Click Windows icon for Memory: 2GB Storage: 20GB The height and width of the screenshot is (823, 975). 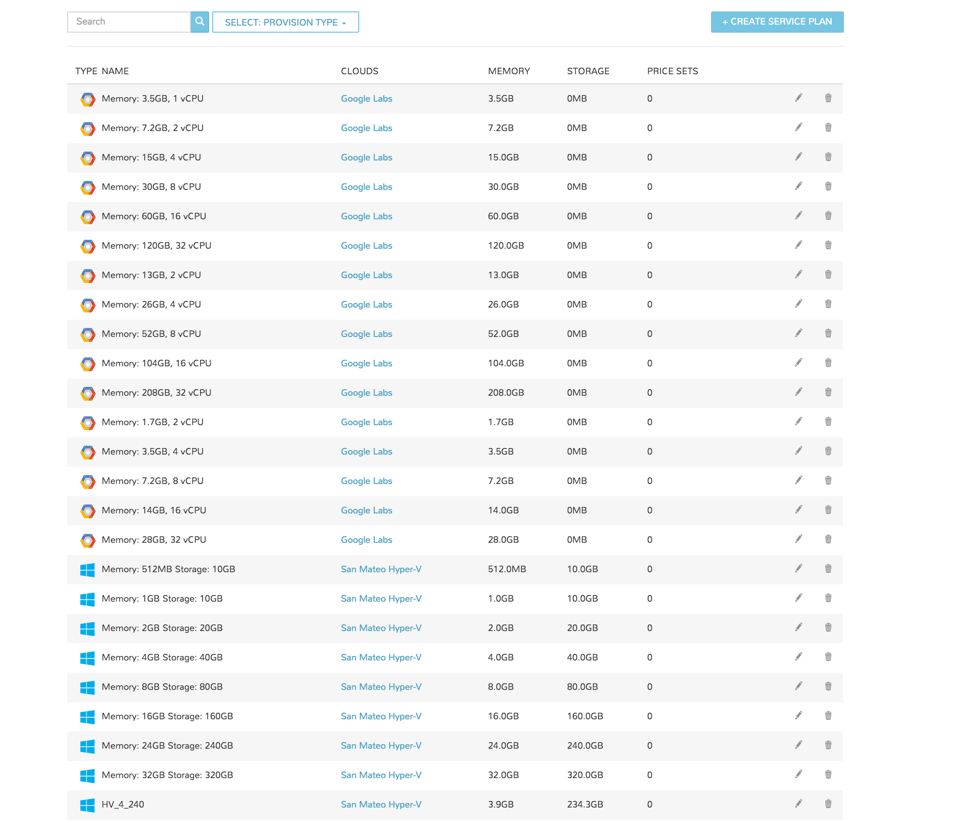(x=88, y=629)
